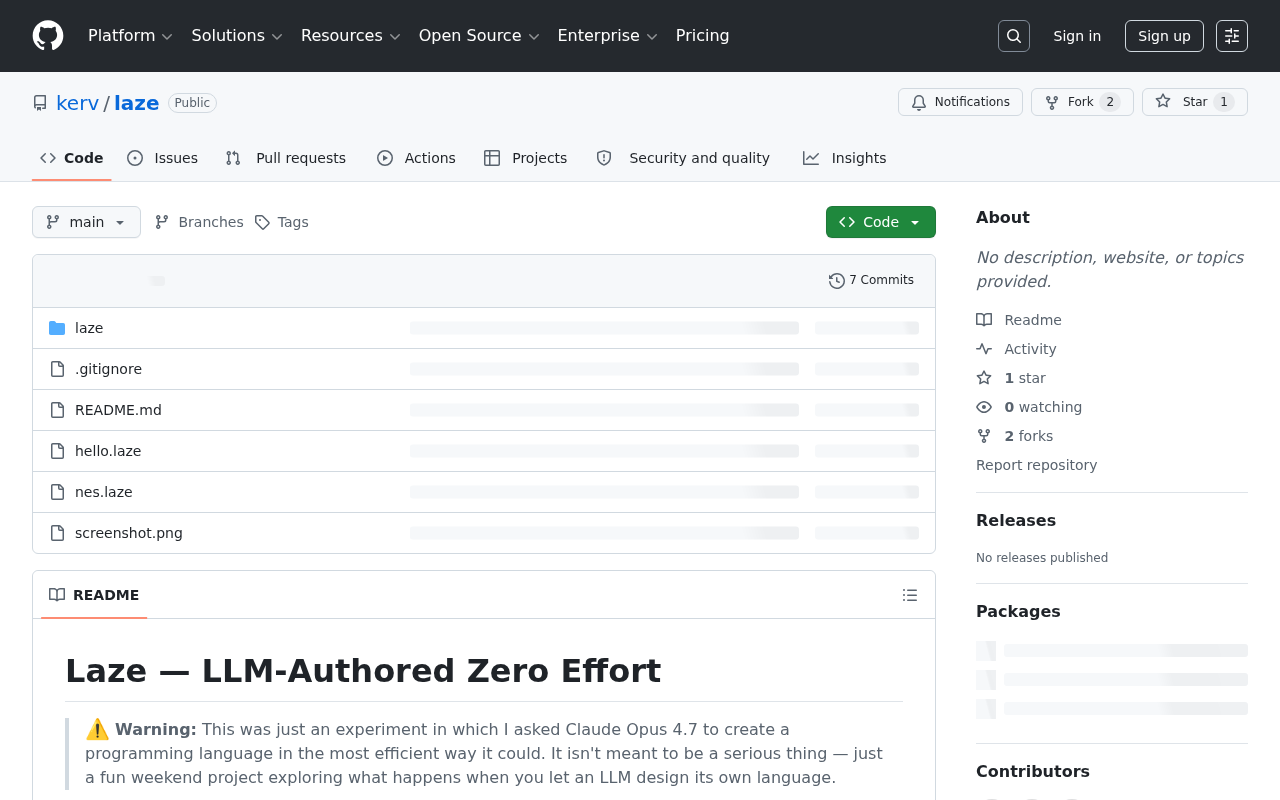Open the laze folder
Screen dimensions: 1280x800
(x=89, y=328)
